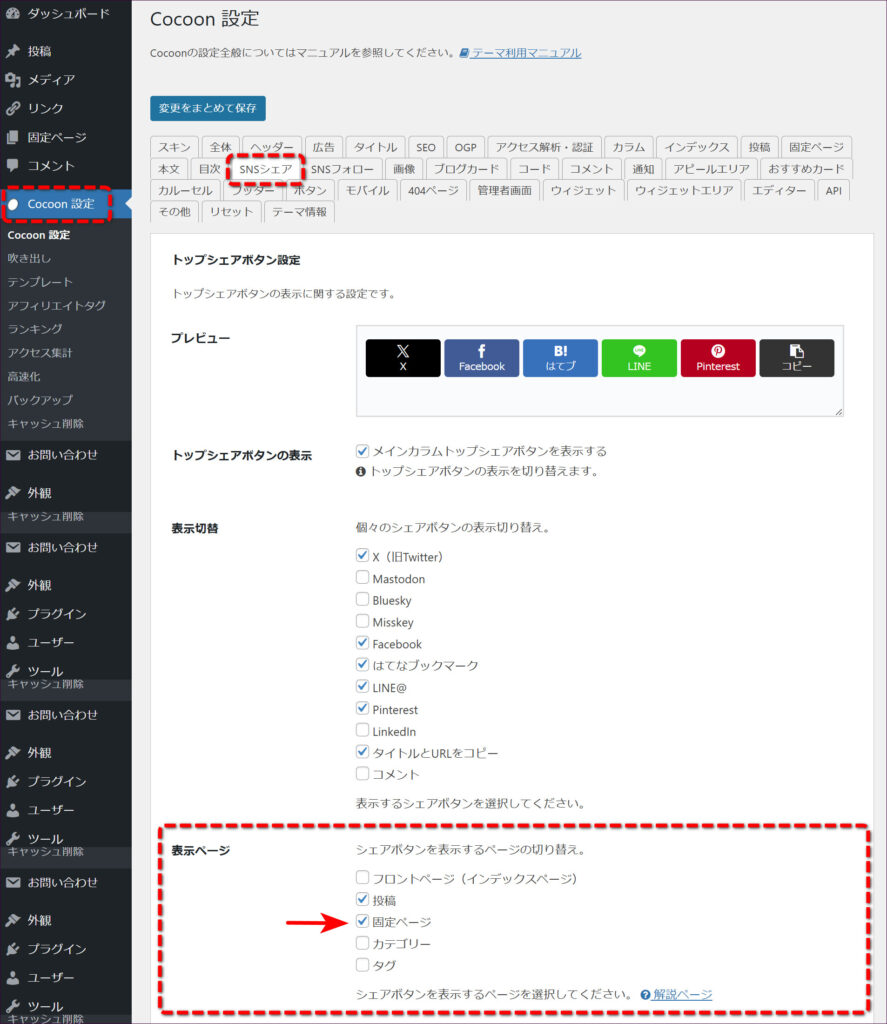Toggle メインカラムトップシェアボタンを表示する checkbox

pos(363,451)
